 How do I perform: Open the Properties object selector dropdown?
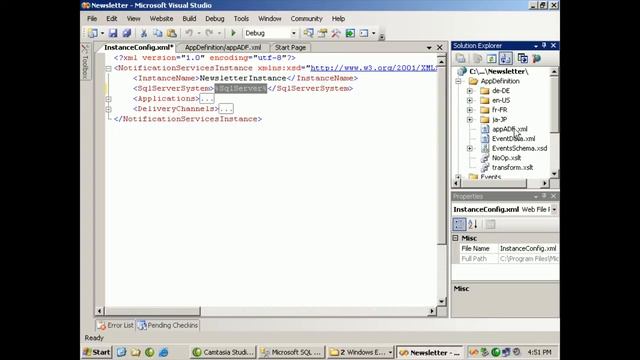pyautogui.click(x=554, y=209)
